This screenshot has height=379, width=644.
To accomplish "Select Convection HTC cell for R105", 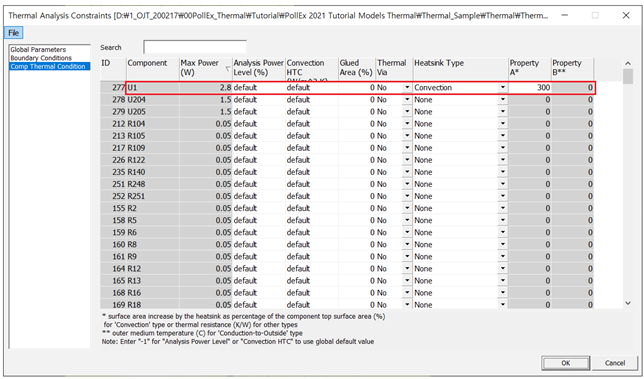I will [312, 136].
